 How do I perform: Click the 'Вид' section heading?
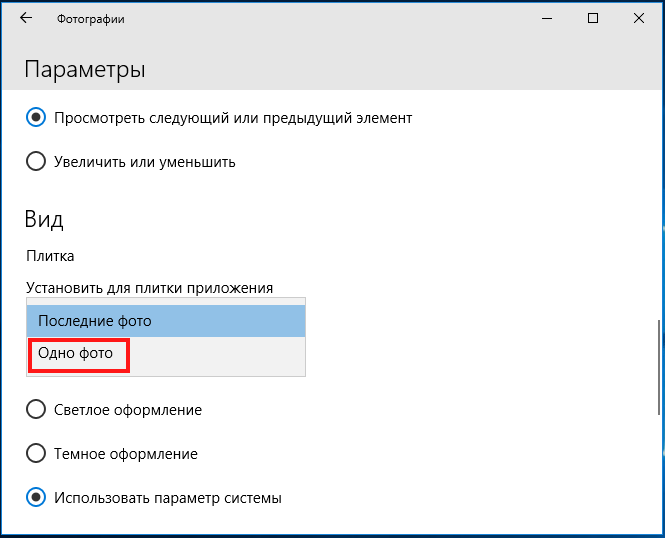44,219
